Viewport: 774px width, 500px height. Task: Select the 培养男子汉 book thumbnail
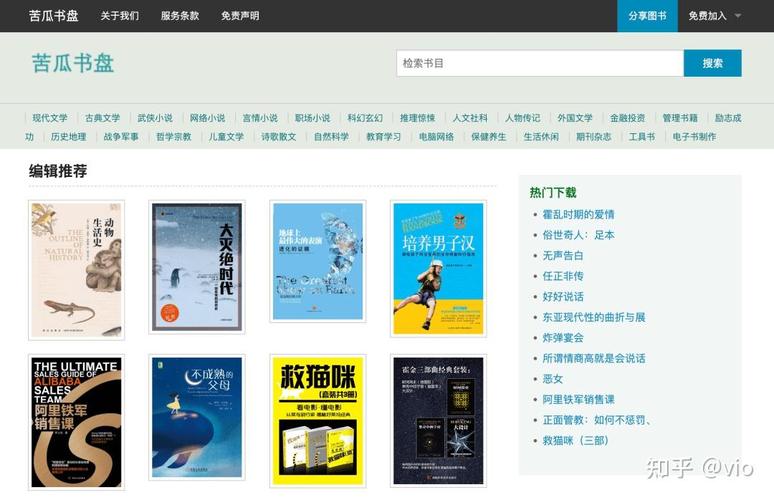click(438, 267)
